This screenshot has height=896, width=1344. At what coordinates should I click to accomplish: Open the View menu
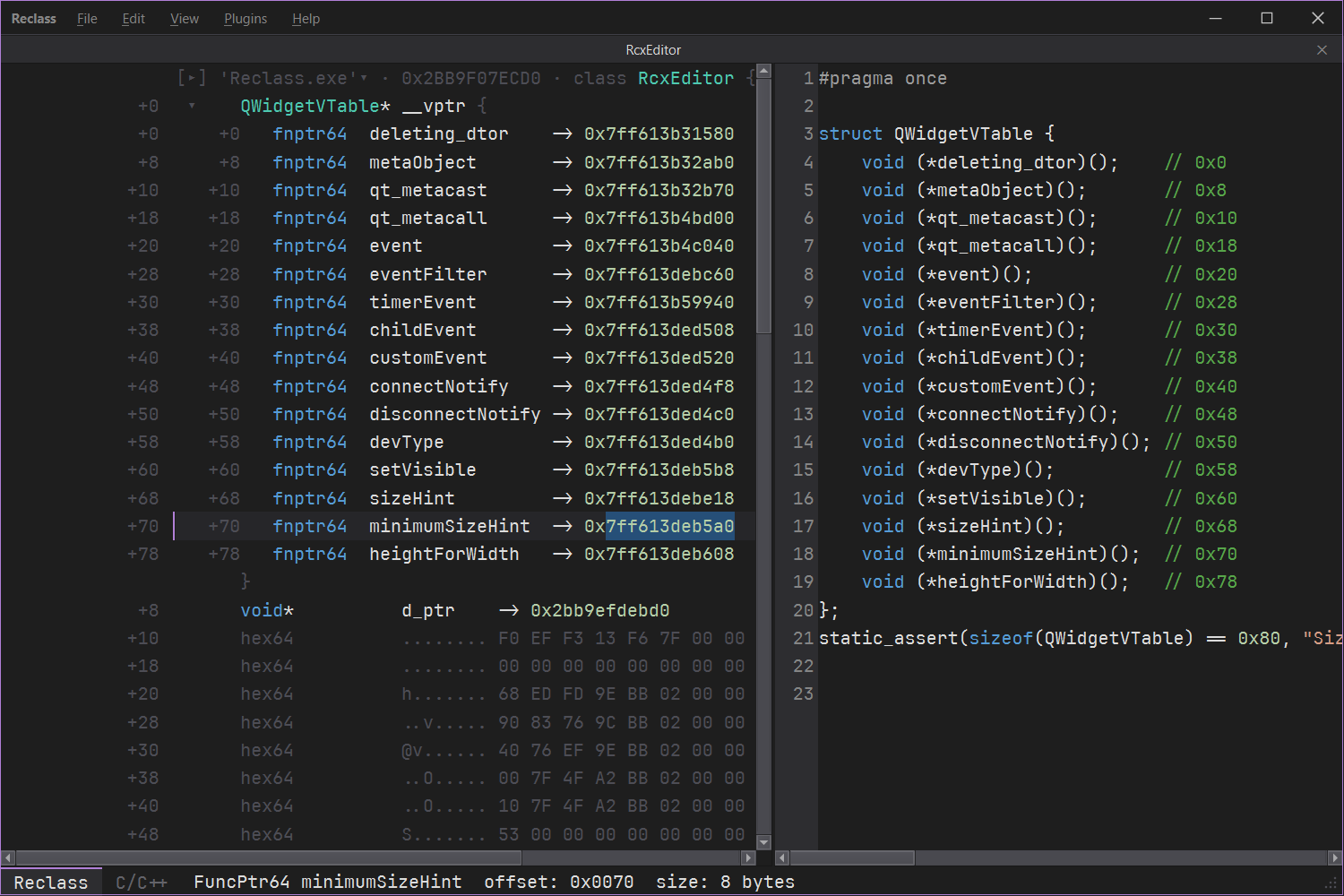[185, 19]
